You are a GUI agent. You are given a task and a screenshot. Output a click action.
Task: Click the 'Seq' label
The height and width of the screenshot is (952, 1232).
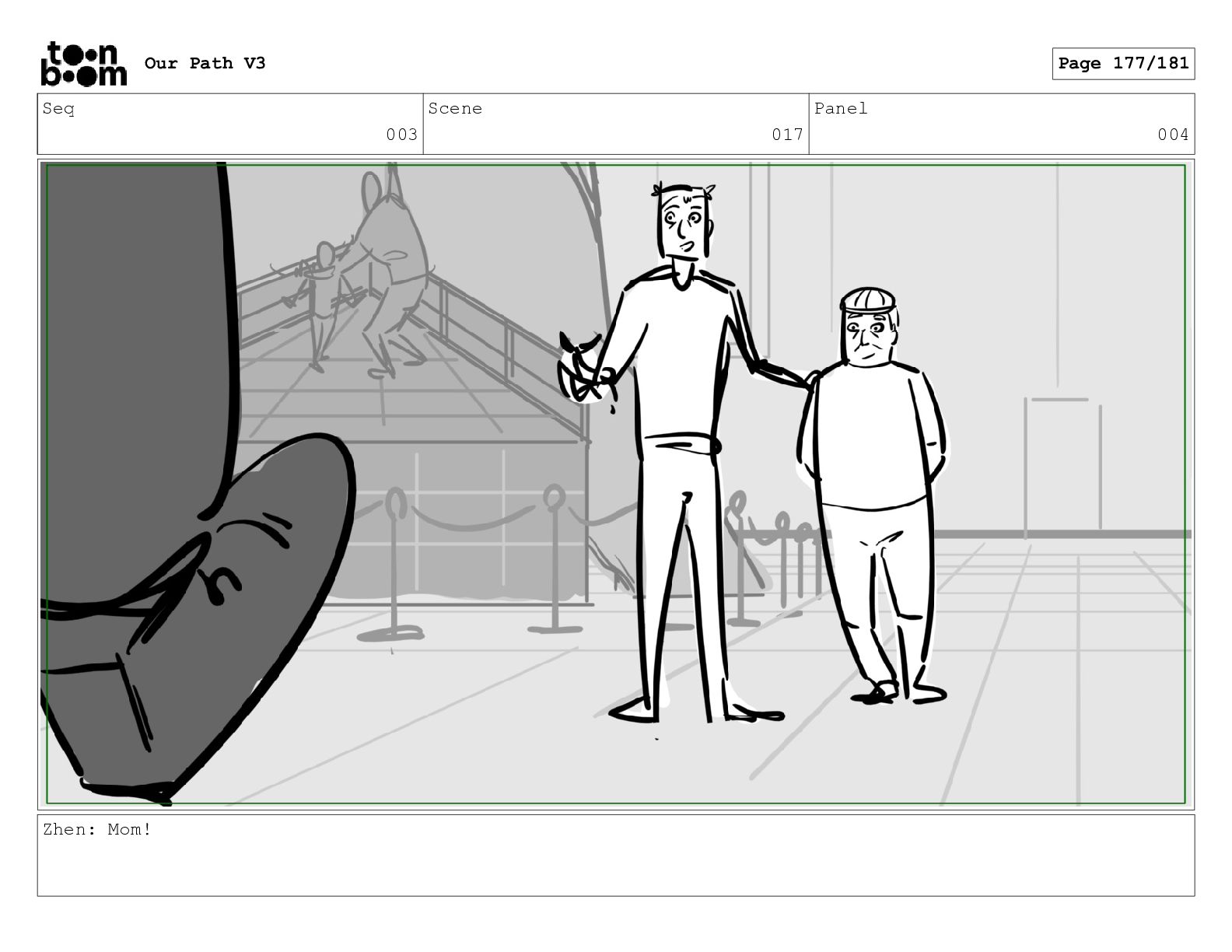pyautogui.click(x=58, y=109)
